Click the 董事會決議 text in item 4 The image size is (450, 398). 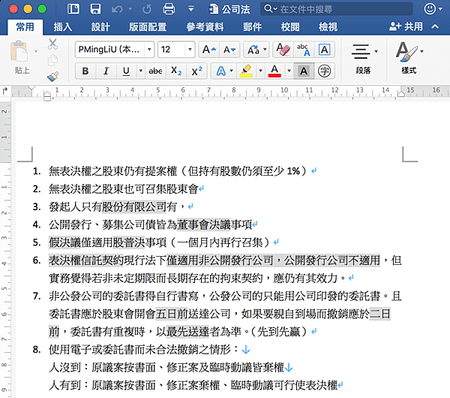coord(203,225)
